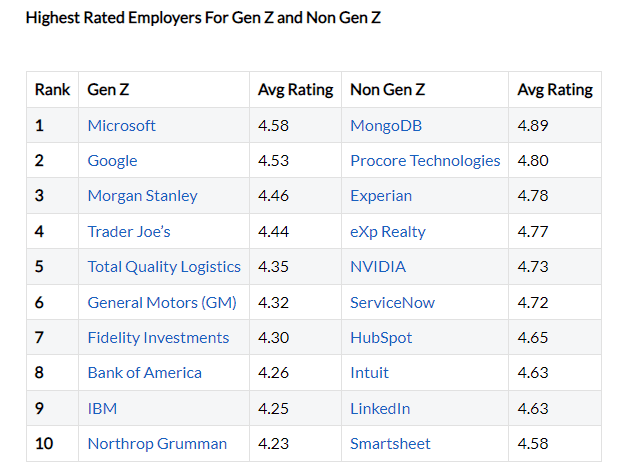This screenshot has width=636, height=470.
Task: Open the LinkedIn employer link
Action: [x=380, y=408]
